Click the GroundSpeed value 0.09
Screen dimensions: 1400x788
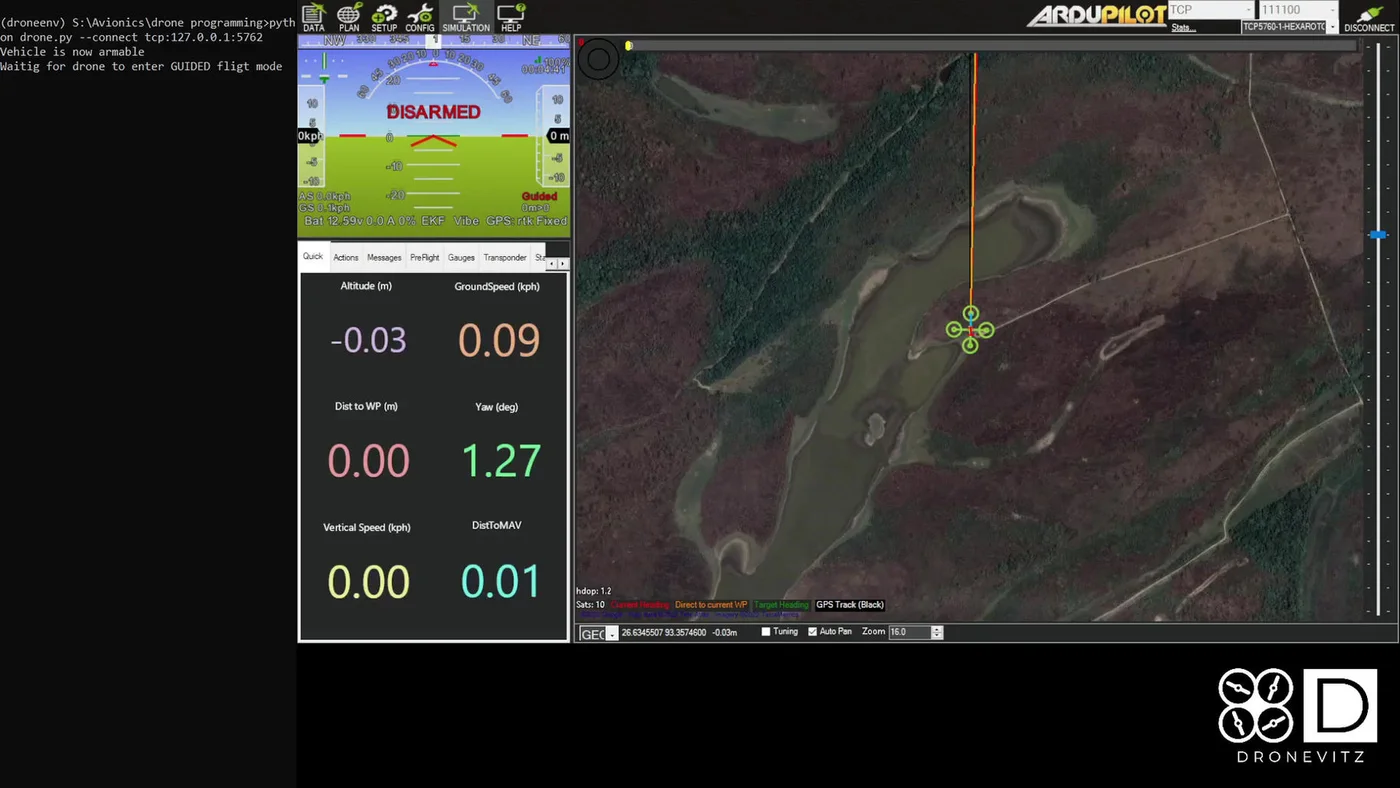point(499,340)
